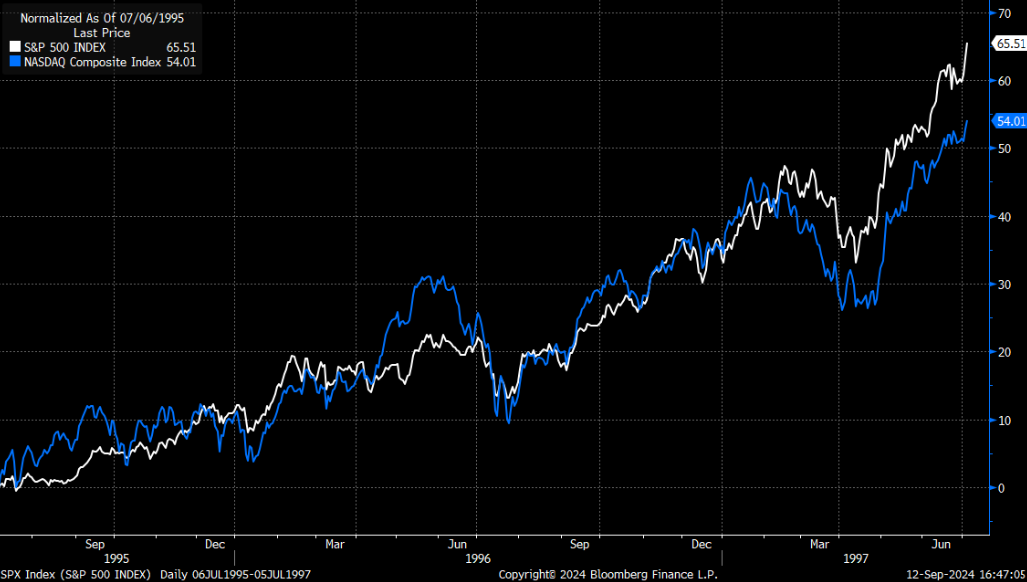Click the 1997 year label on time axis
This screenshot has height=582, width=1027.
click(x=855, y=558)
